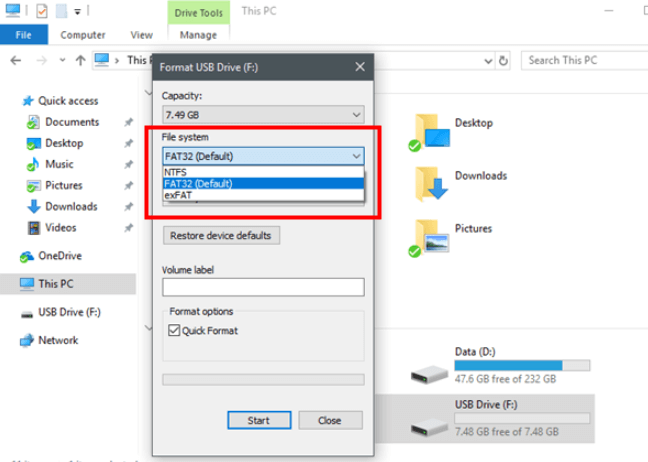This screenshot has width=648, height=462.
Task: Choose FAT32 (Default) in the open list
Action: coord(263,183)
